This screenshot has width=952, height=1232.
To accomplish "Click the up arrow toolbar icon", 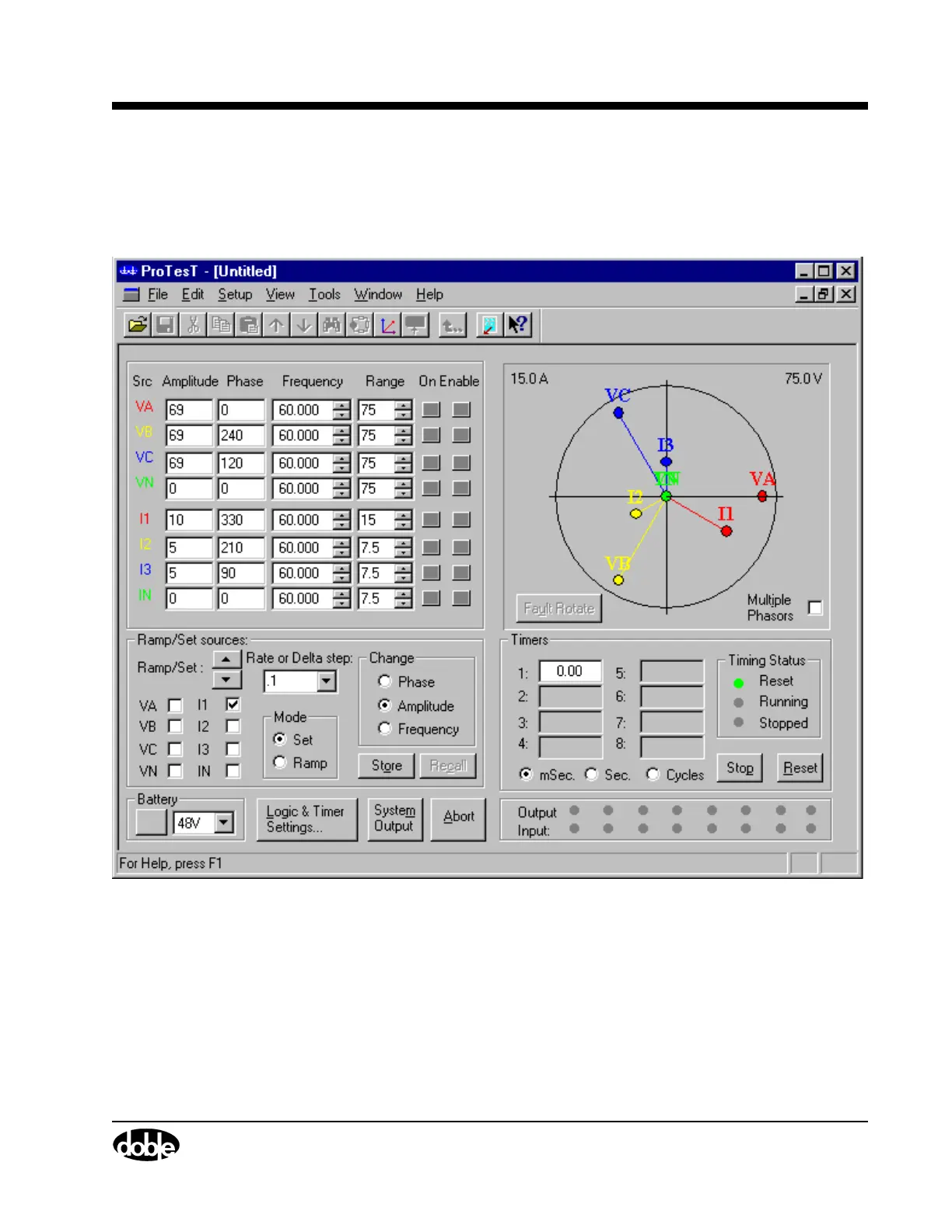I will [277, 324].
